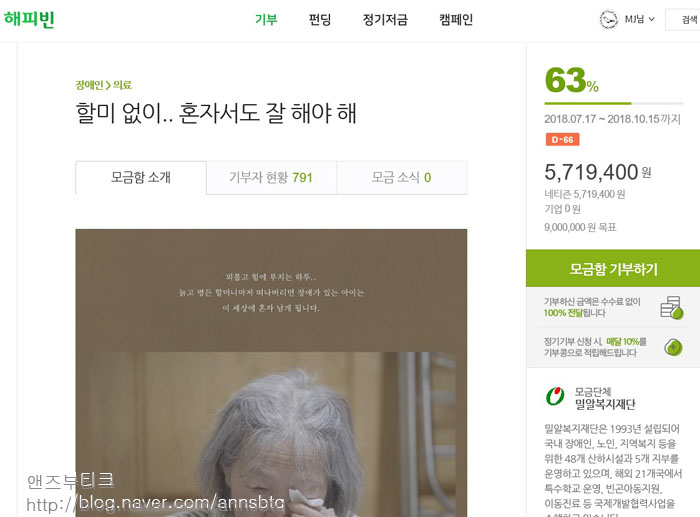Select the 모금함 소개 tab
Image resolution: width=700 pixels, height=517 pixels.
[x=141, y=178]
